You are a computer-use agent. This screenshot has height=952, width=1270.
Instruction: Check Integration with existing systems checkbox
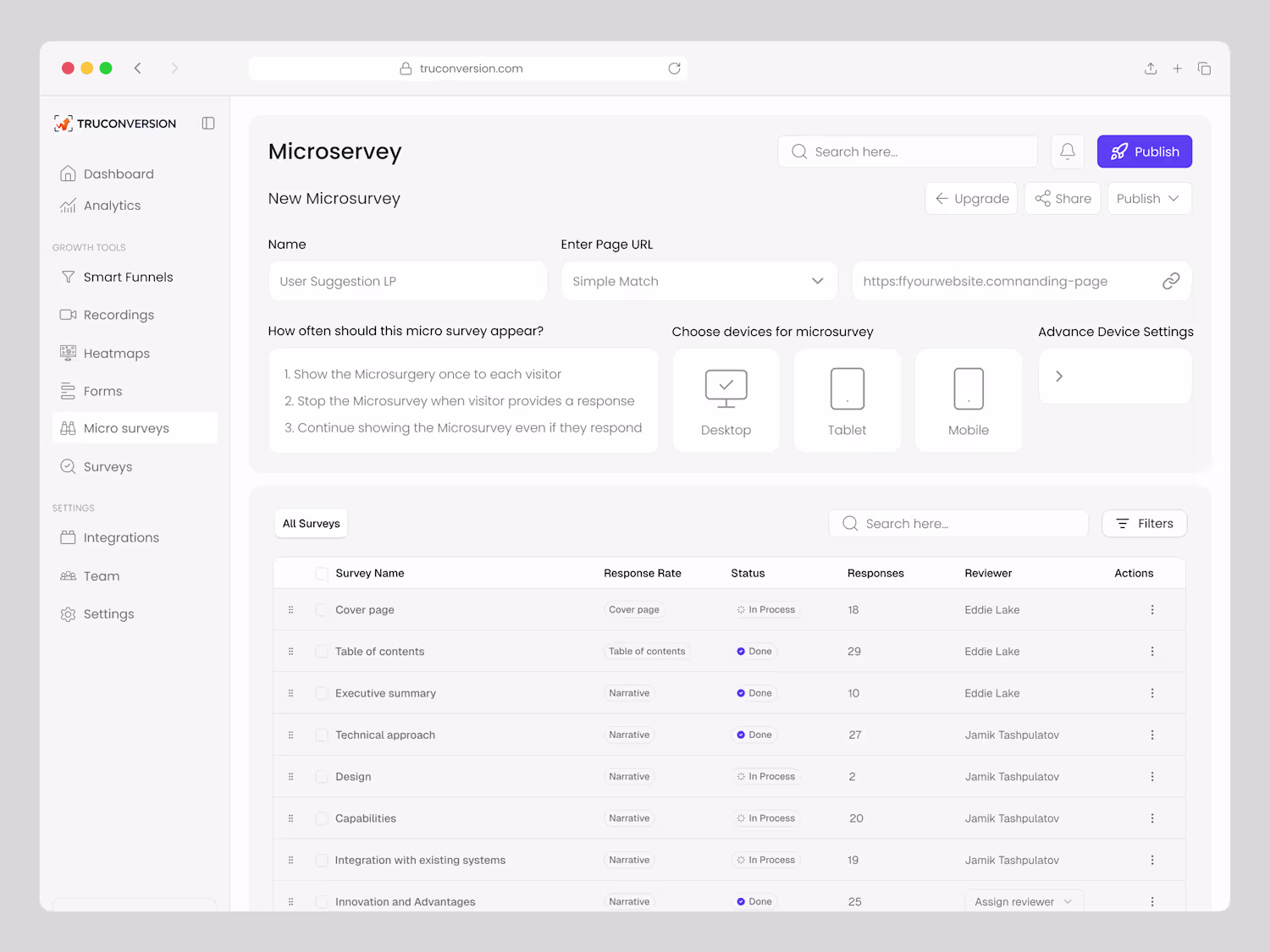(x=322, y=861)
